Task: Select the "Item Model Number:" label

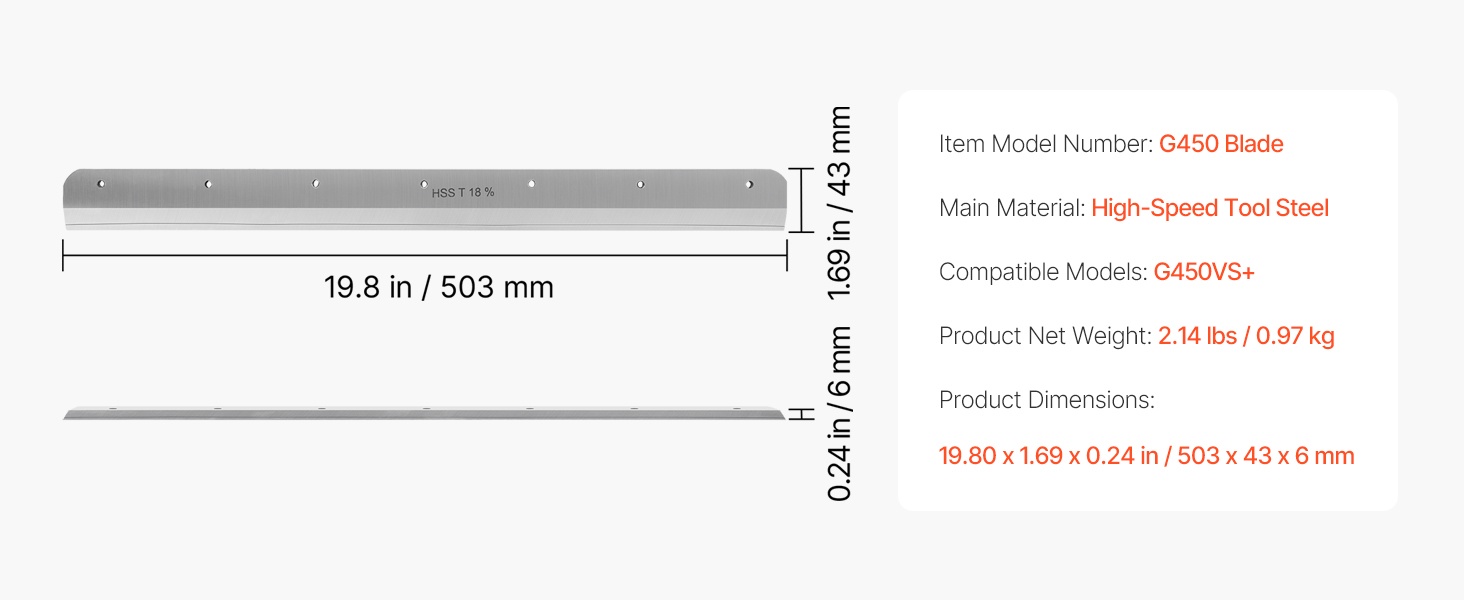Action: point(1045,144)
